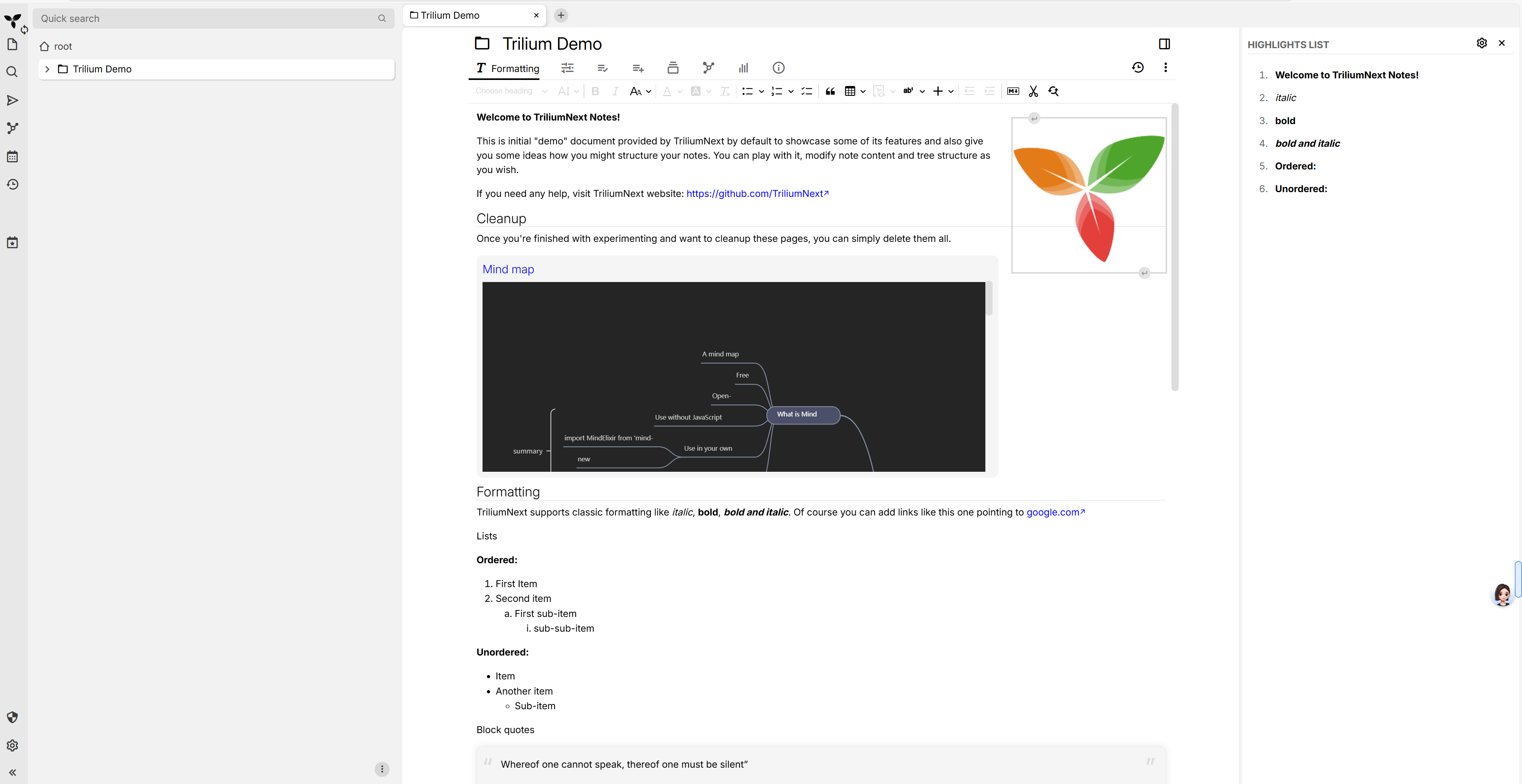
Task: Click the insert plus icon in toolbar
Action: [938, 91]
